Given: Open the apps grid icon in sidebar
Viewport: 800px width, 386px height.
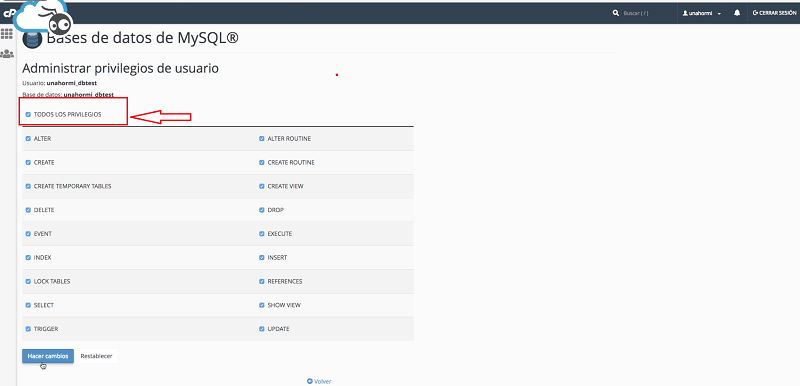Looking at the screenshot, I should (6, 34).
